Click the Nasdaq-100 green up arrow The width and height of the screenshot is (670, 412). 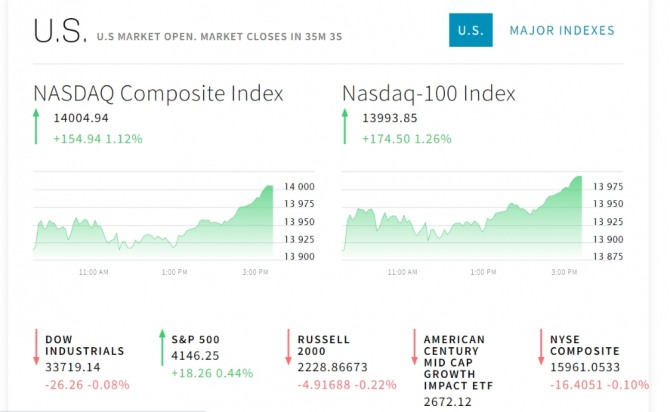[x=345, y=128]
